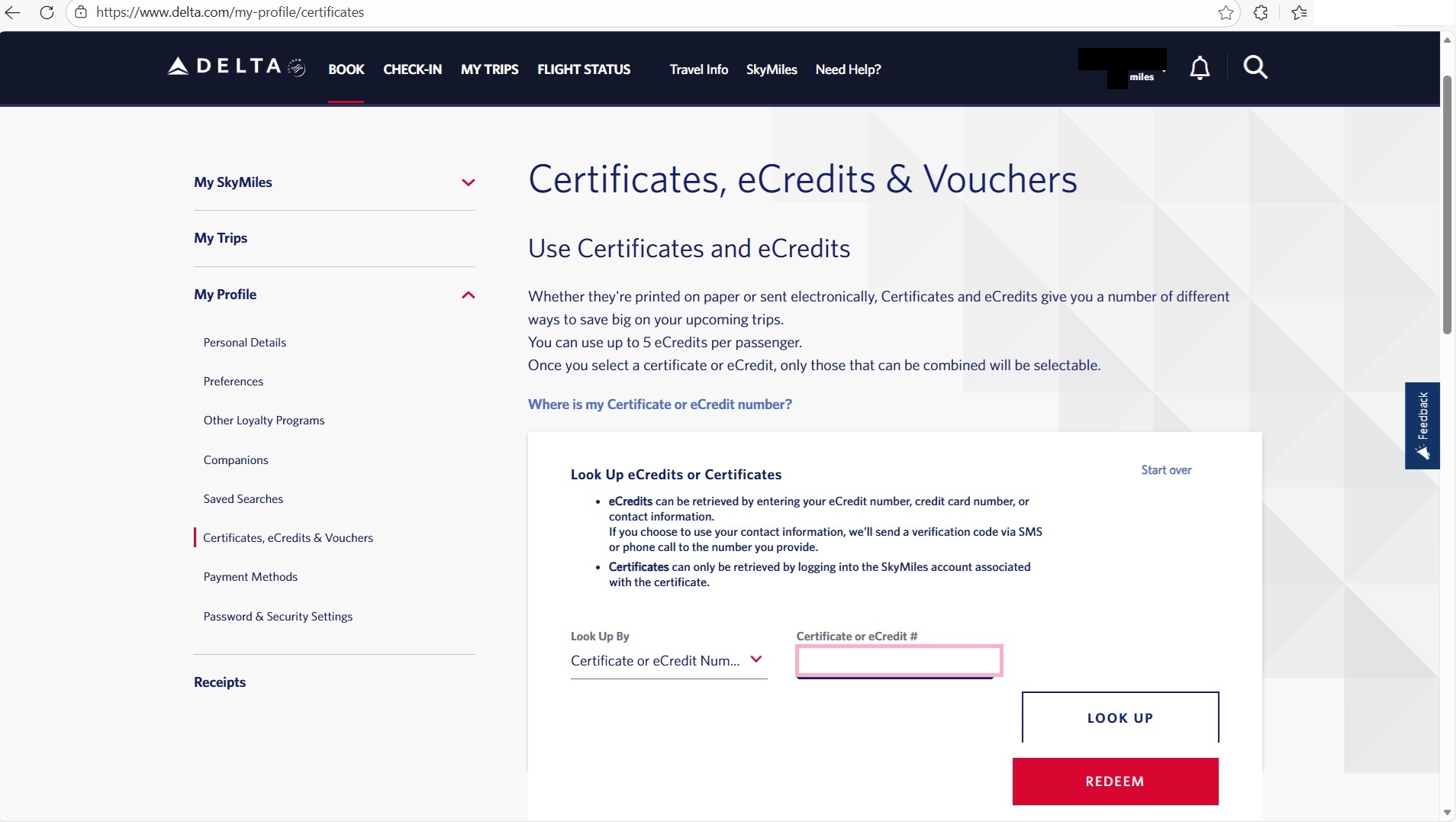Image resolution: width=1456 pixels, height=822 pixels.
Task: Click the page vertical scrollbar thumb
Action: click(1447, 205)
